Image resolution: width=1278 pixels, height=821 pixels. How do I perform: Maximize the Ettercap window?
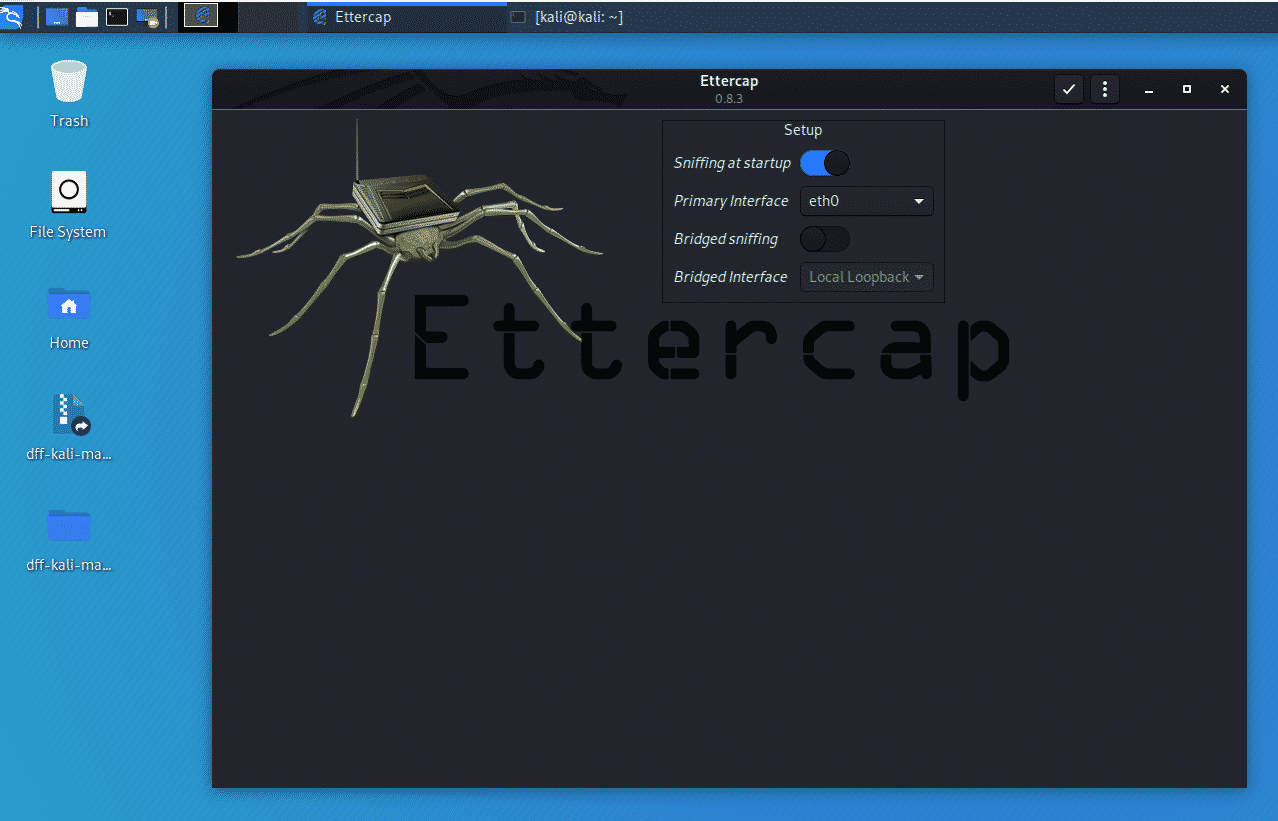point(1187,89)
